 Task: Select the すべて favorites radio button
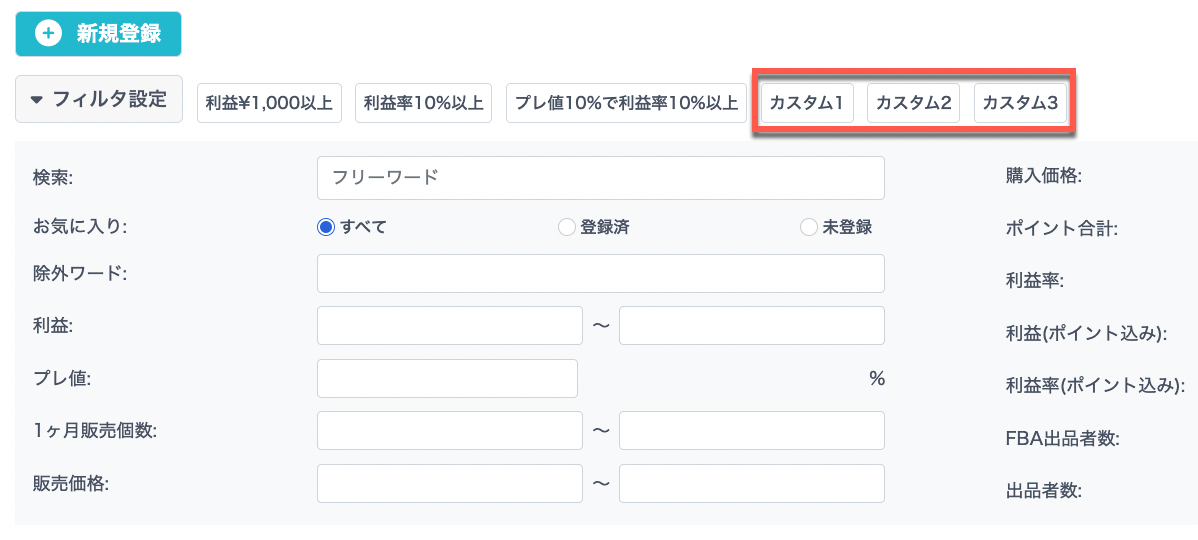(x=325, y=227)
